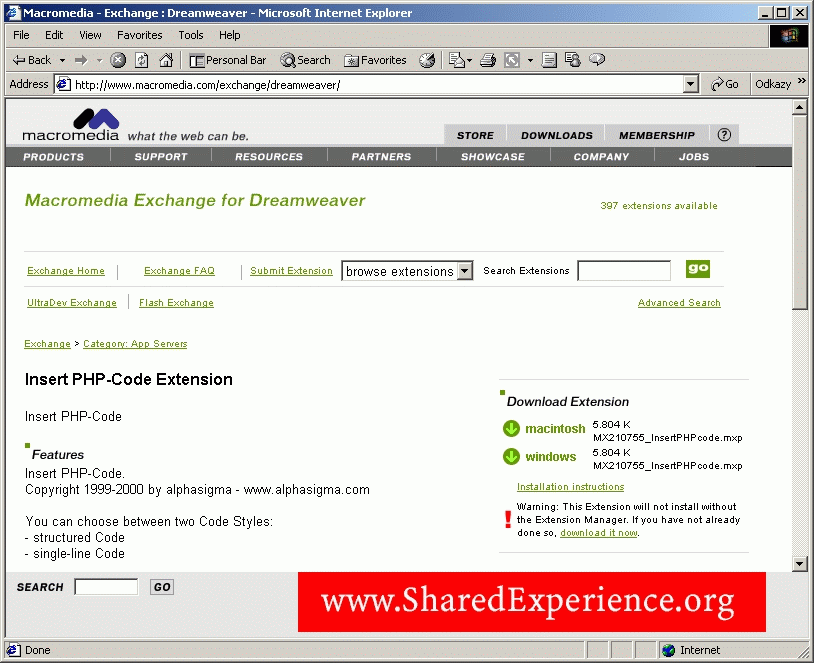Screen dimensions: 814x663
Task: Click the Macromedia logo
Action: [71, 125]
